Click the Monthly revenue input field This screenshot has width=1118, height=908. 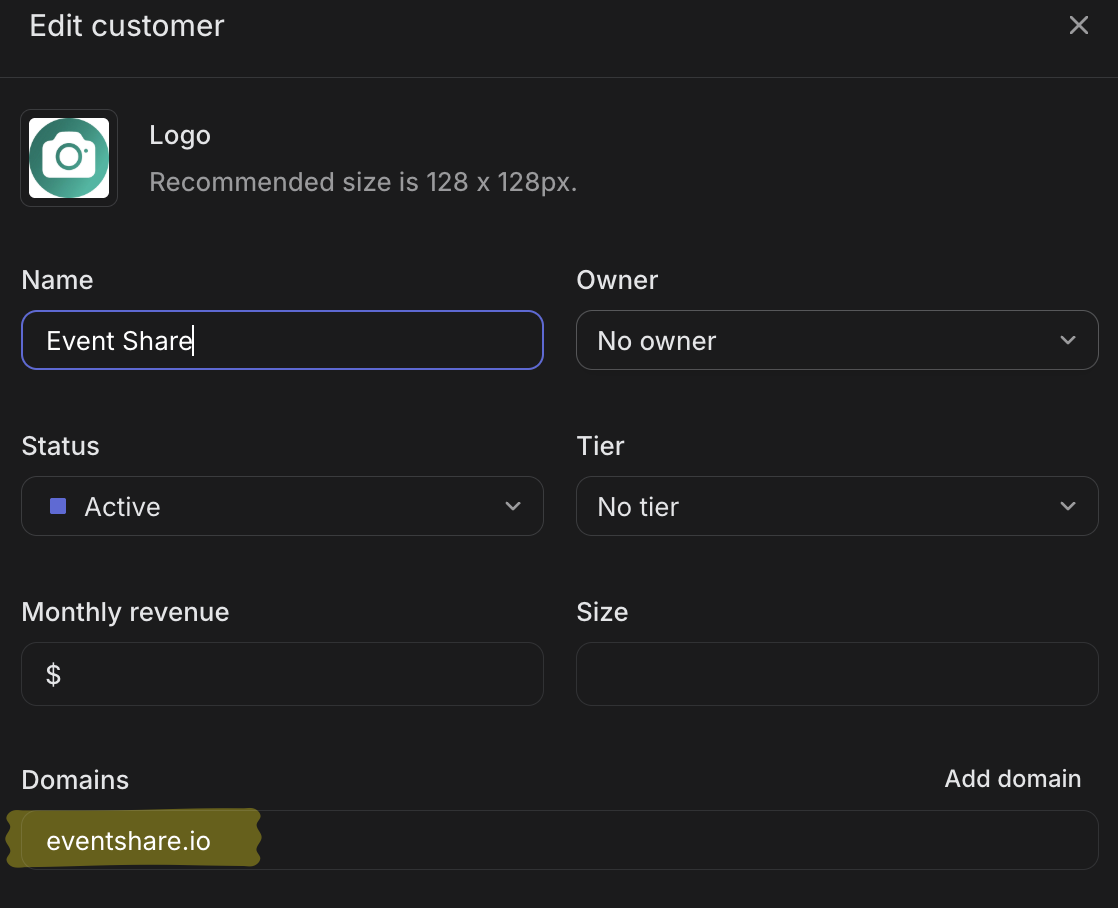(x=282, y=674)
